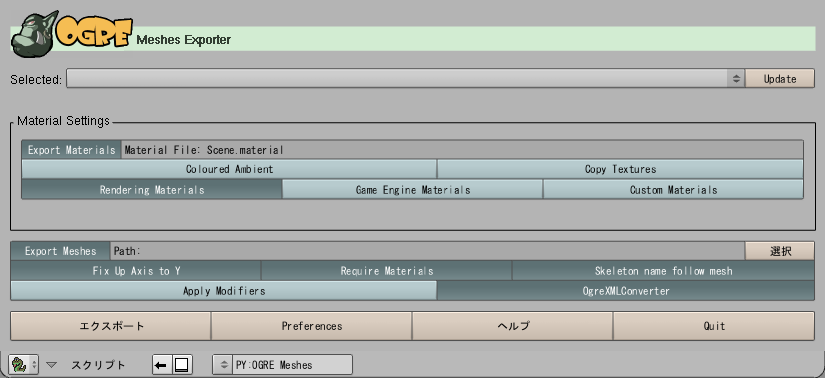Toggle Apply Modifiers option
Image resolution: width=825 pixels, height=378 pixels.
click(224, 291)
